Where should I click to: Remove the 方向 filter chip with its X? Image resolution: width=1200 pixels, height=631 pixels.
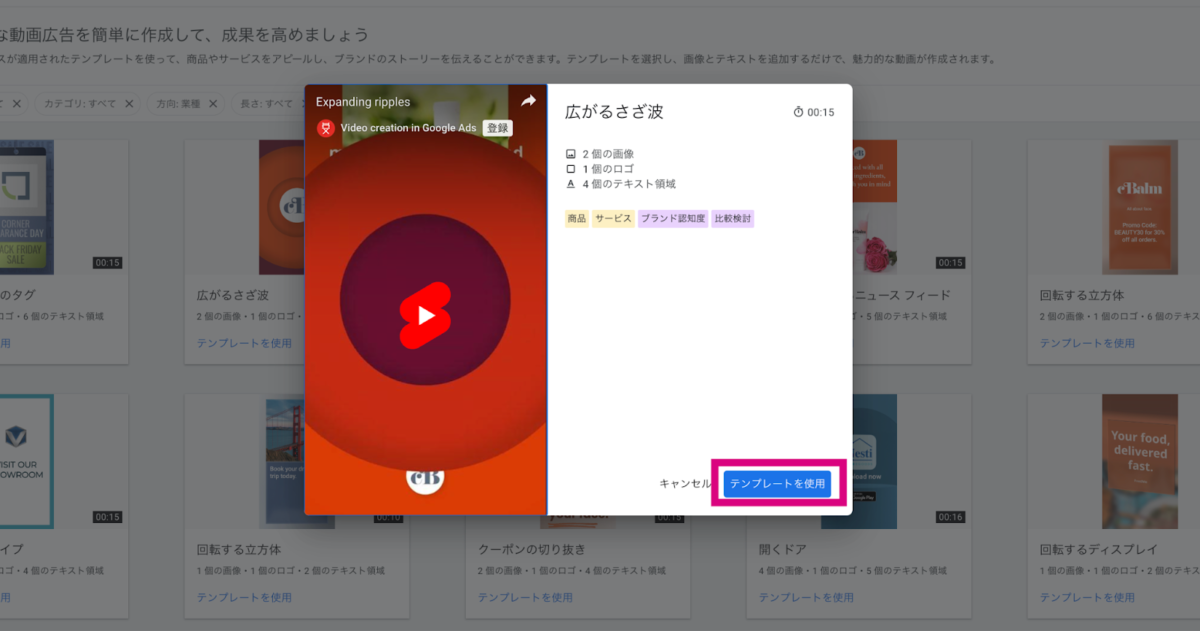point(215,103)
